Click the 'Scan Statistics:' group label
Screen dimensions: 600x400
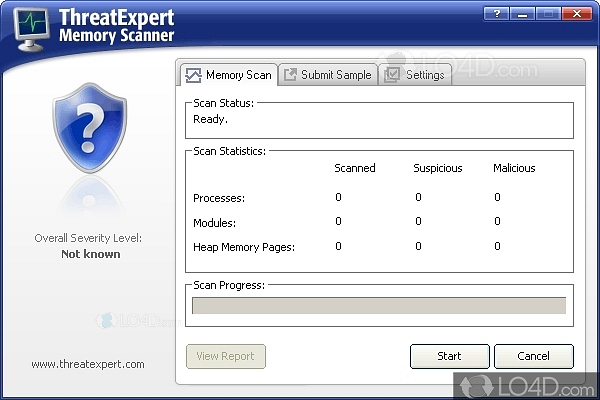click(x=229, y=151)
